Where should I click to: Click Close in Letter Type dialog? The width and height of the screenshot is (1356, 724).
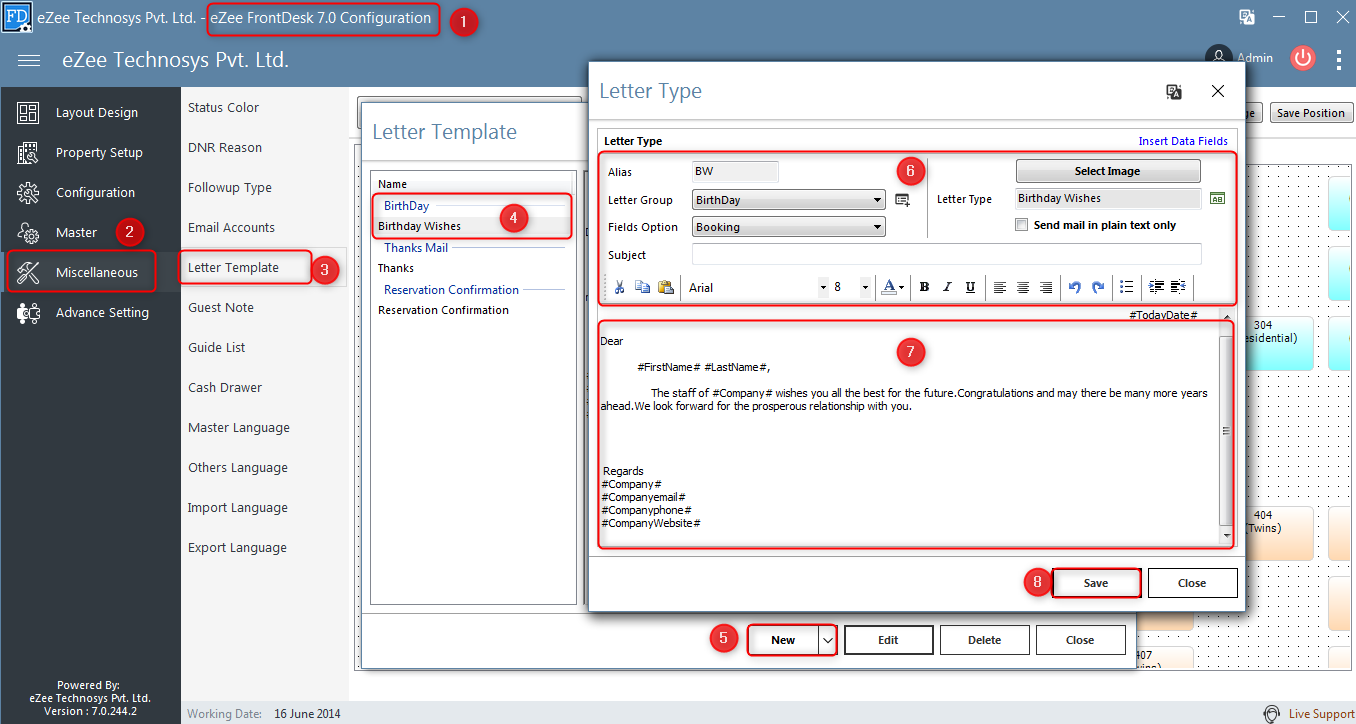[x=1192, y=583]
